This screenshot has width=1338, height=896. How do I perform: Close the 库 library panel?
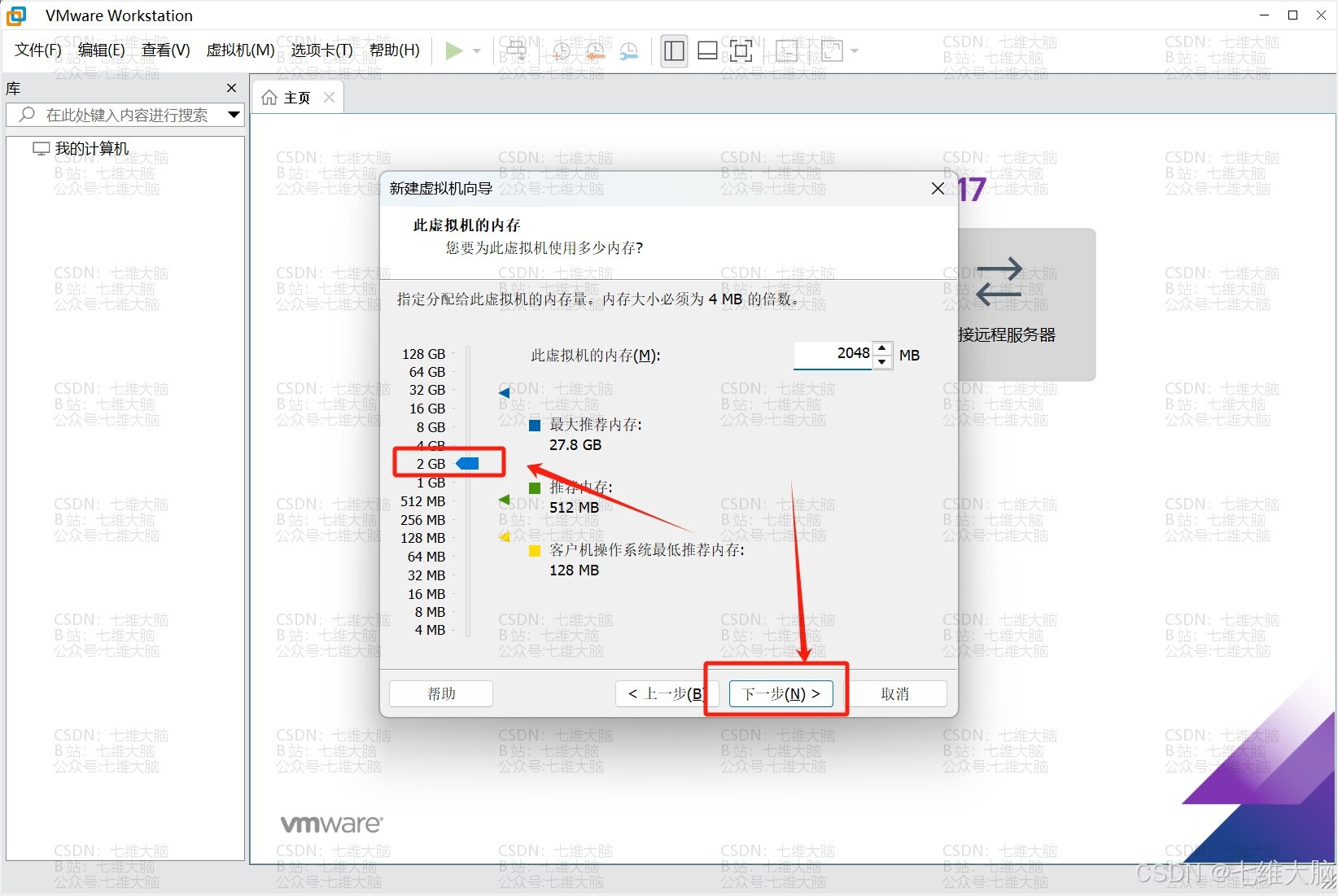tap(232, 88)
